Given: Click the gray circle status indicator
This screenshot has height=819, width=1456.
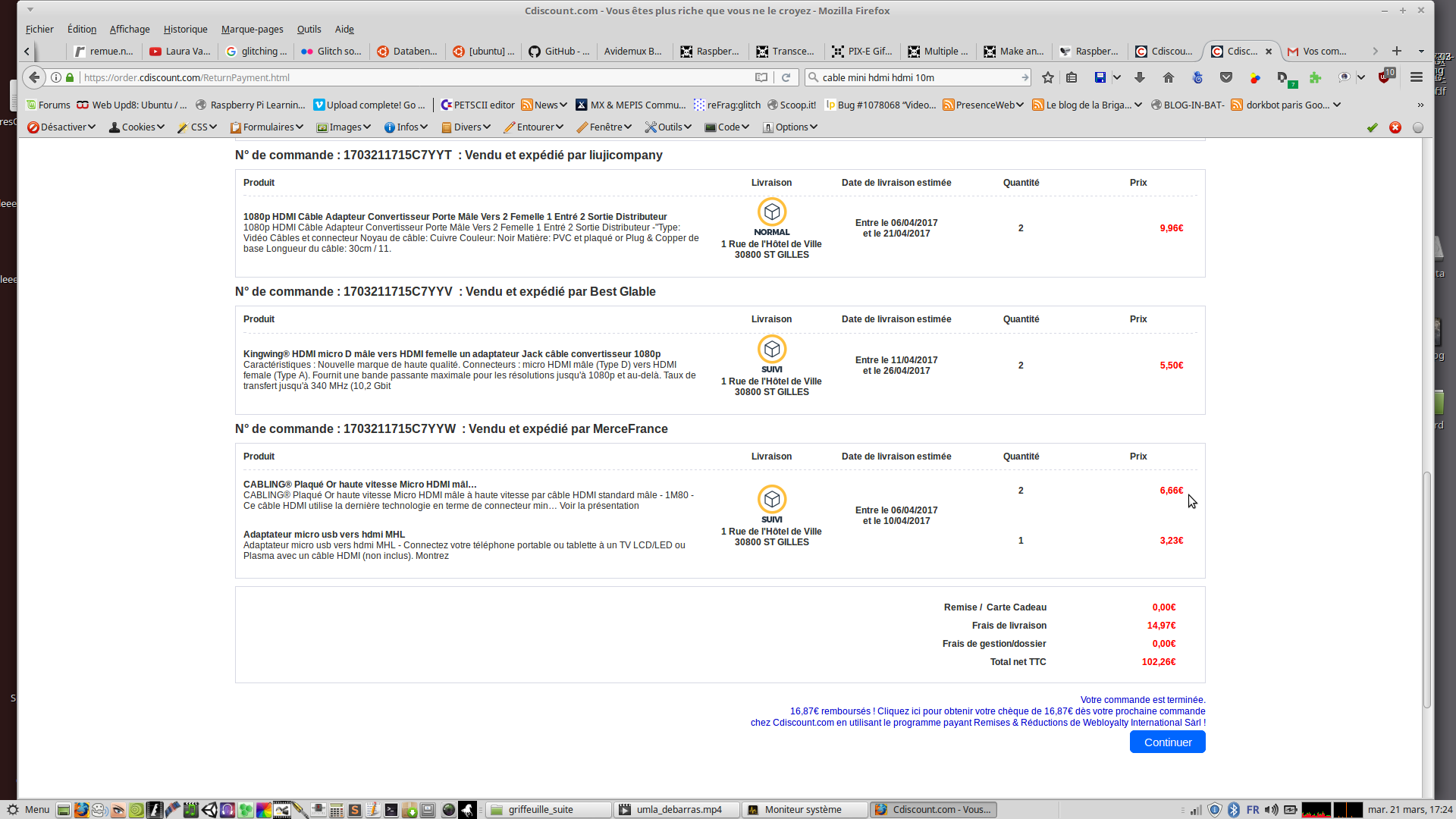Looking at the screenshot, I should pyautogui.click(x=1418, y=127).
